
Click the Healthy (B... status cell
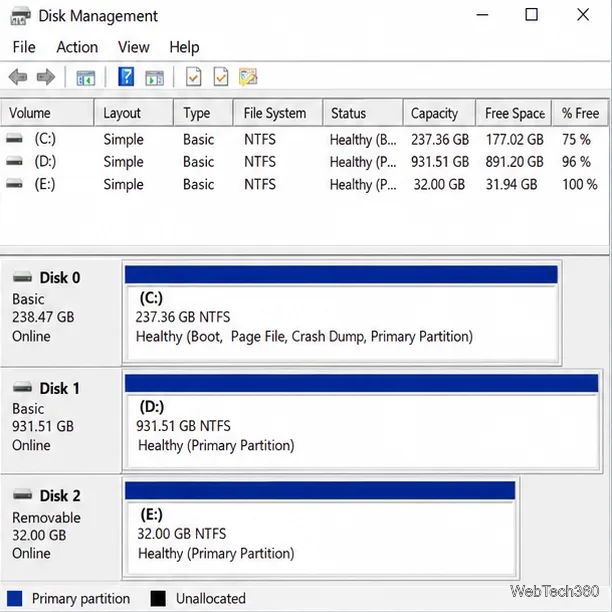(363, 140)
